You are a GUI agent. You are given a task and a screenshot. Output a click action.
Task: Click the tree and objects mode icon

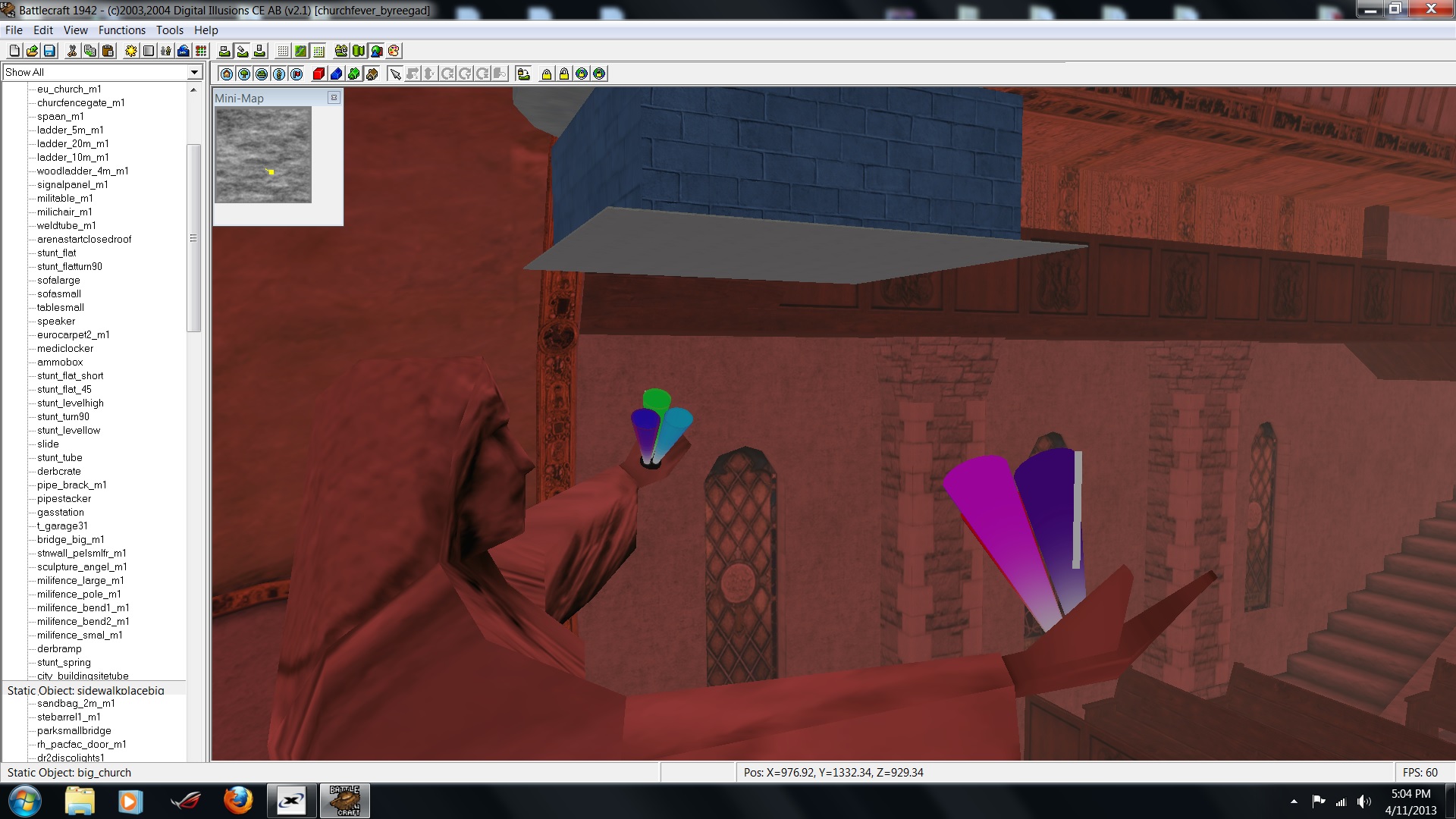pos(376,51)
